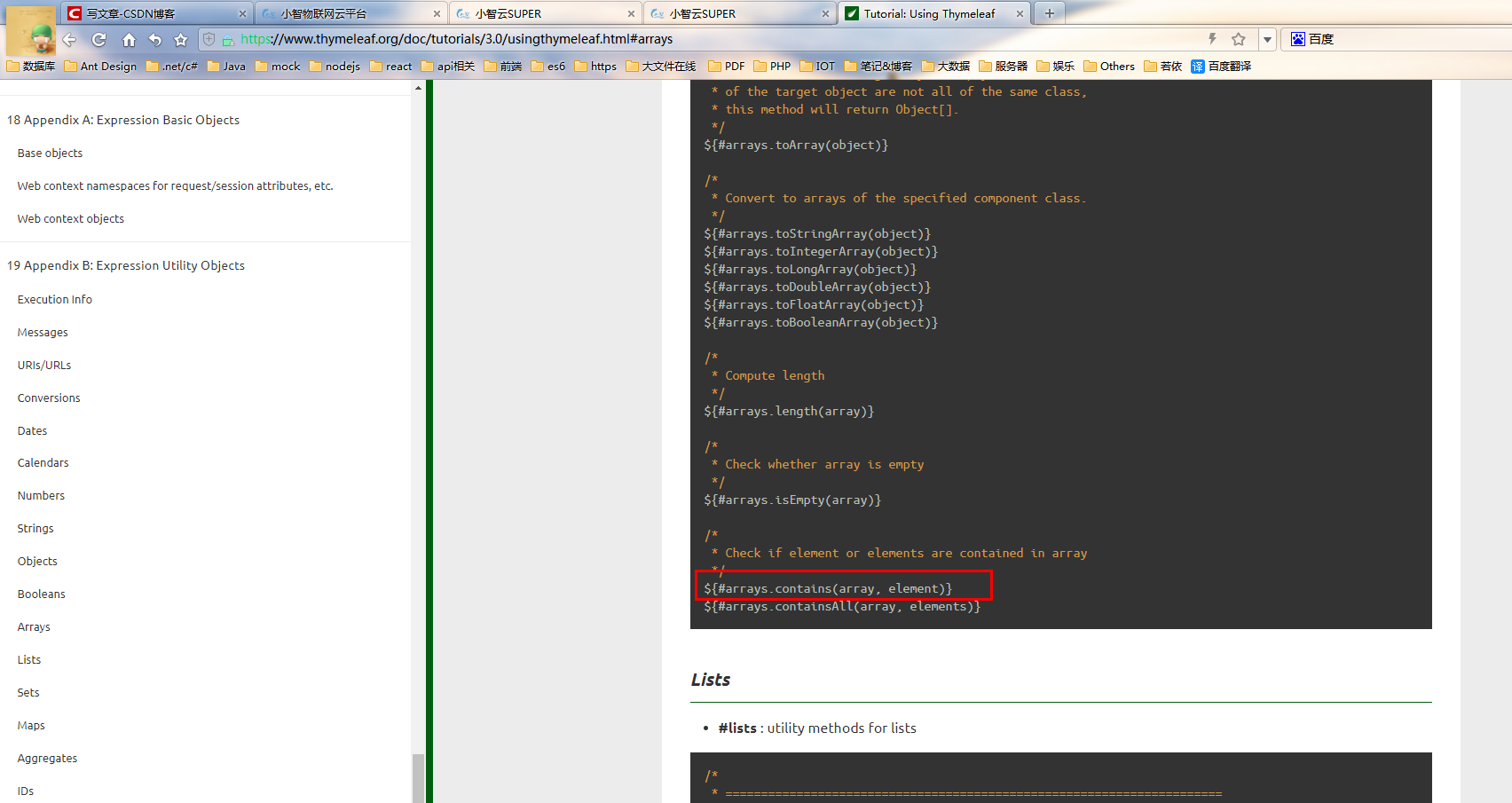Screen dimensions: 1512x803
Task: Jump to Aggregates section
Action: (x=48, y=758)
